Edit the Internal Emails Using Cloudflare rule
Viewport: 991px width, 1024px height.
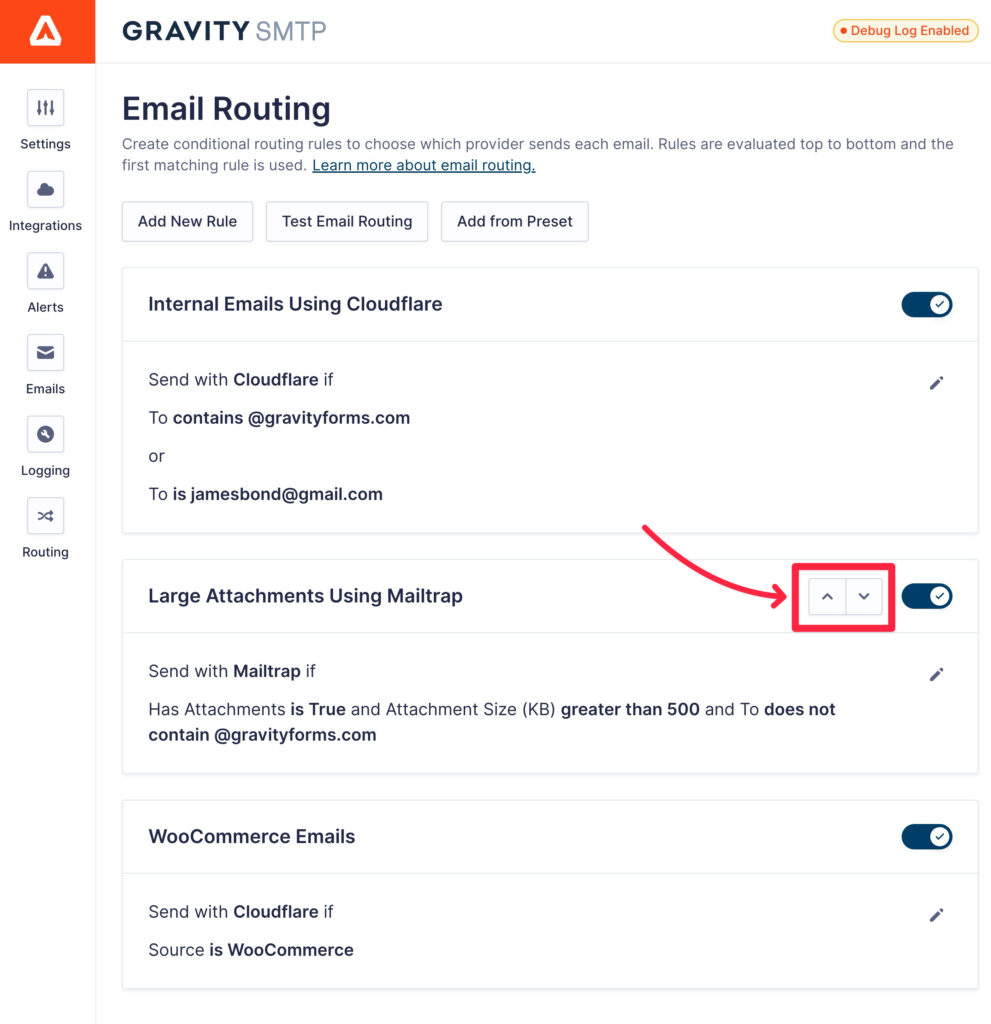(936, 383)
